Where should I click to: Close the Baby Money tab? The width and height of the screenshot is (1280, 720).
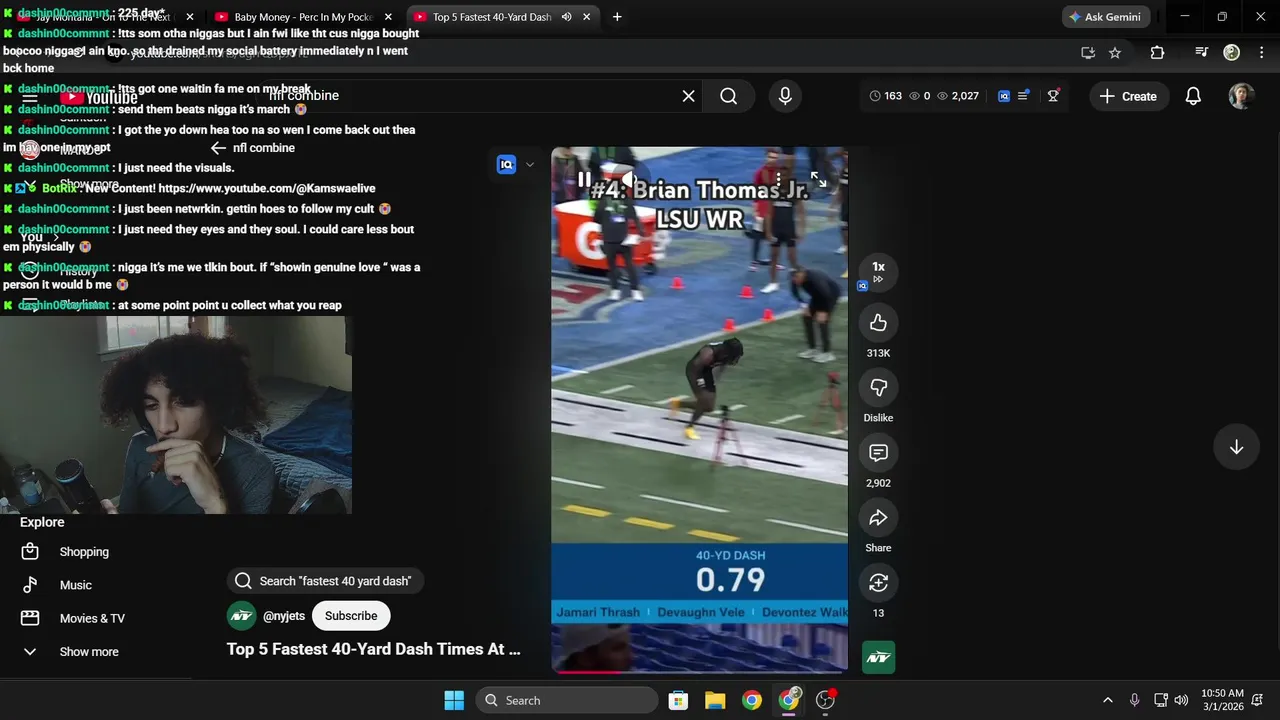[388, 17]
